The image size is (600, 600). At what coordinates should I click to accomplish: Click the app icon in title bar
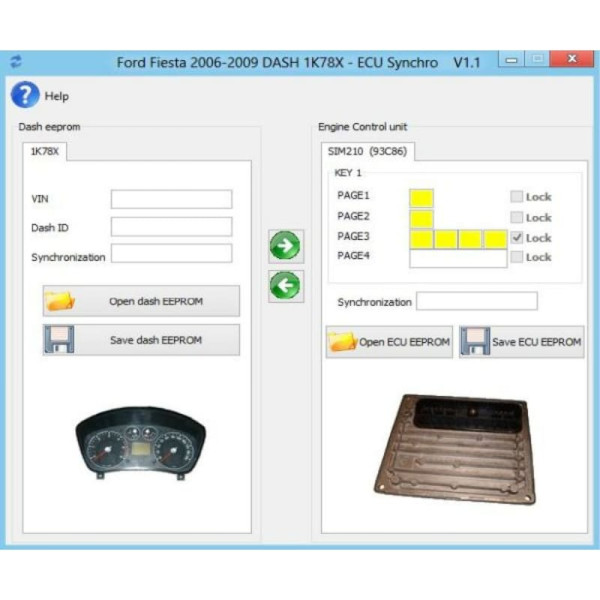[x=16, y=62]
